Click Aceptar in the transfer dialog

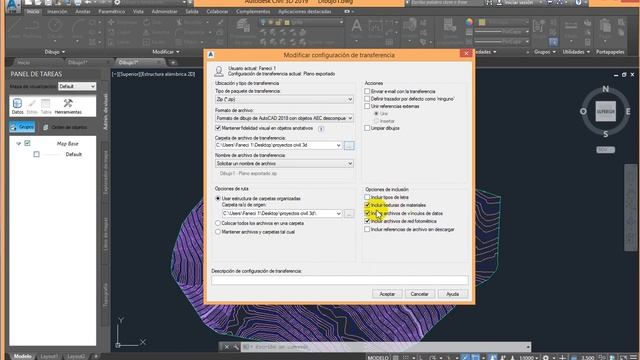(x=387, y=294)
